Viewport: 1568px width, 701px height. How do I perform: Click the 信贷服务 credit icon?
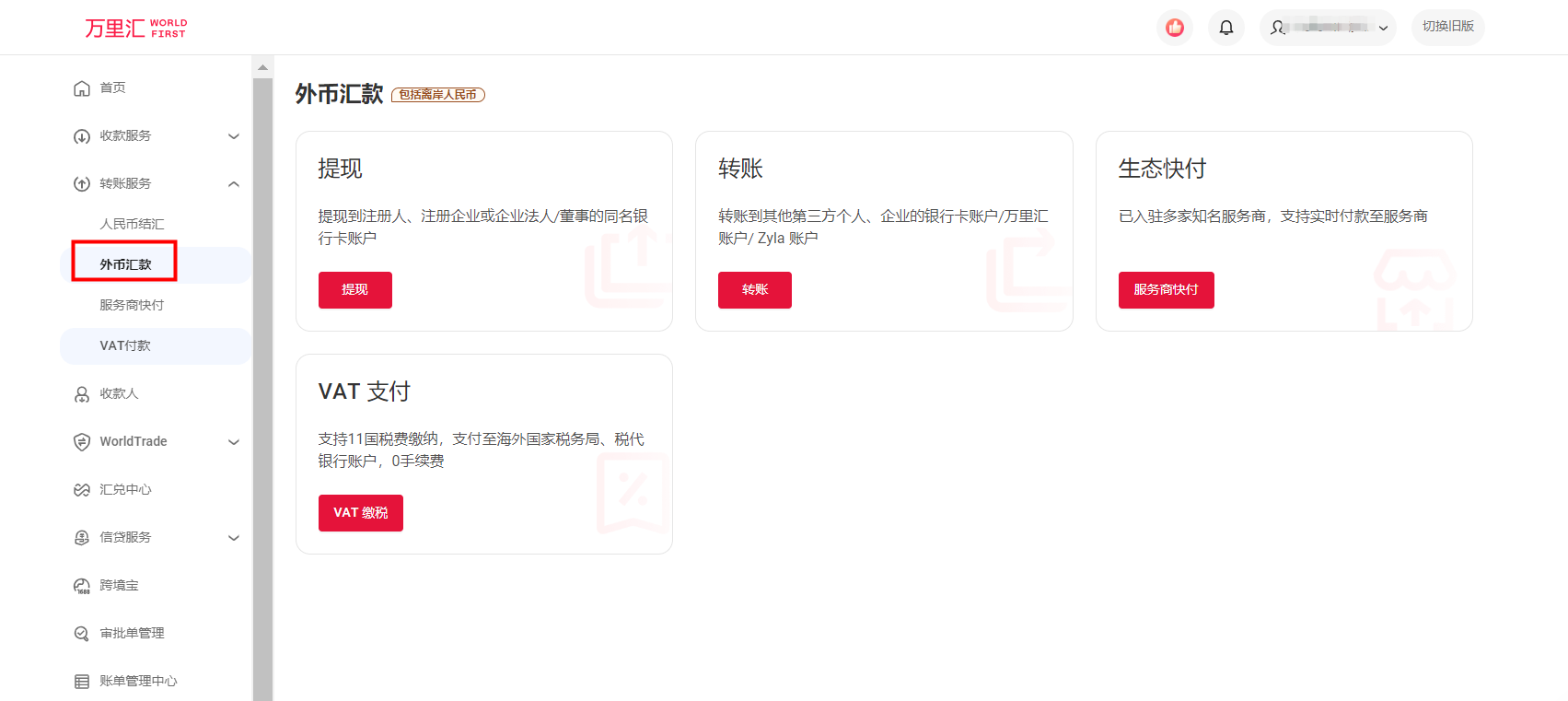(x=82, y=538)
